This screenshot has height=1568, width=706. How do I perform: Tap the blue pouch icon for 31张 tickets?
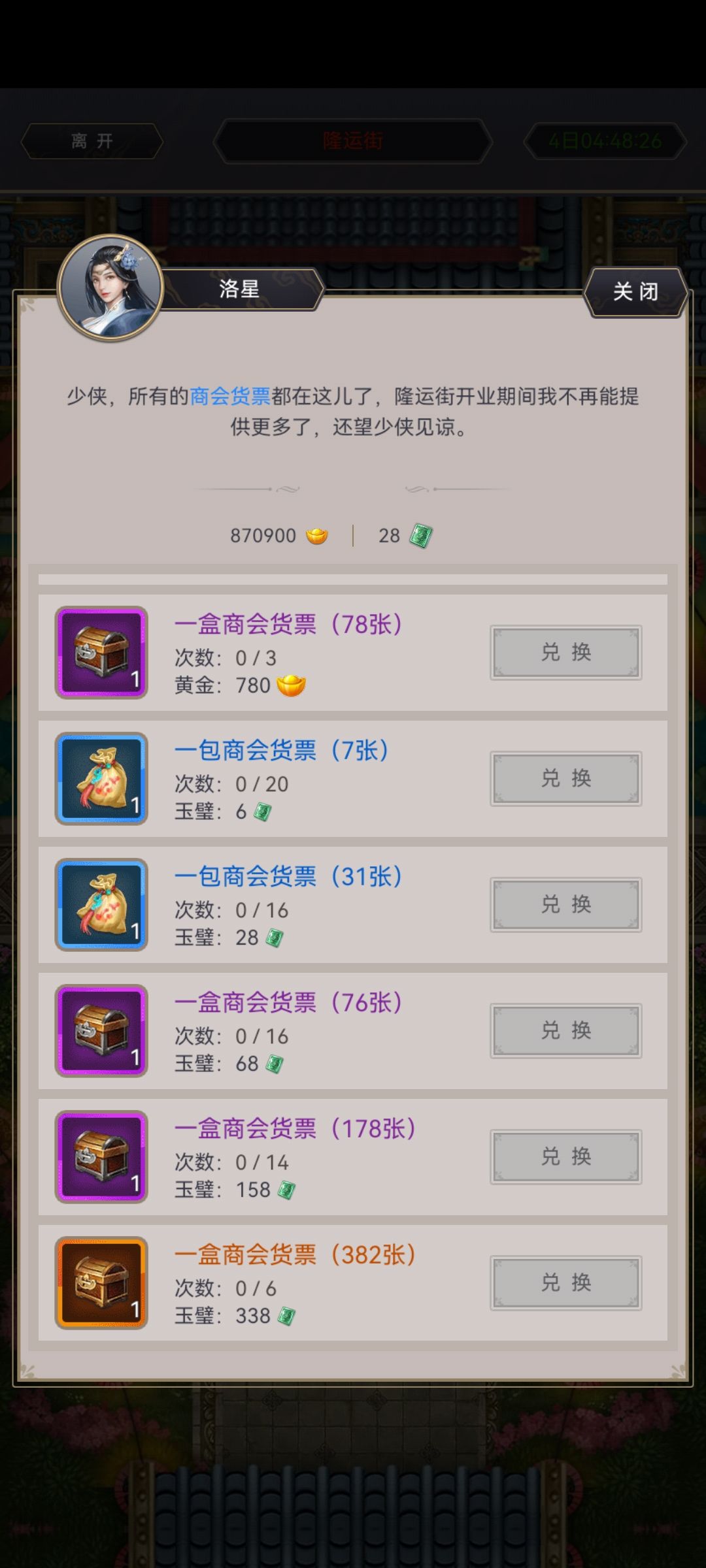(101, 905)
